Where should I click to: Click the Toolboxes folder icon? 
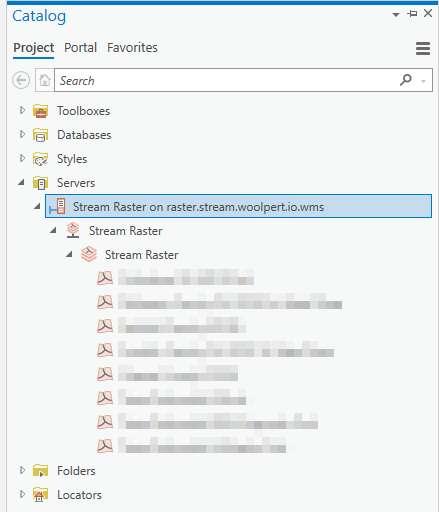[x=41, y=111]
